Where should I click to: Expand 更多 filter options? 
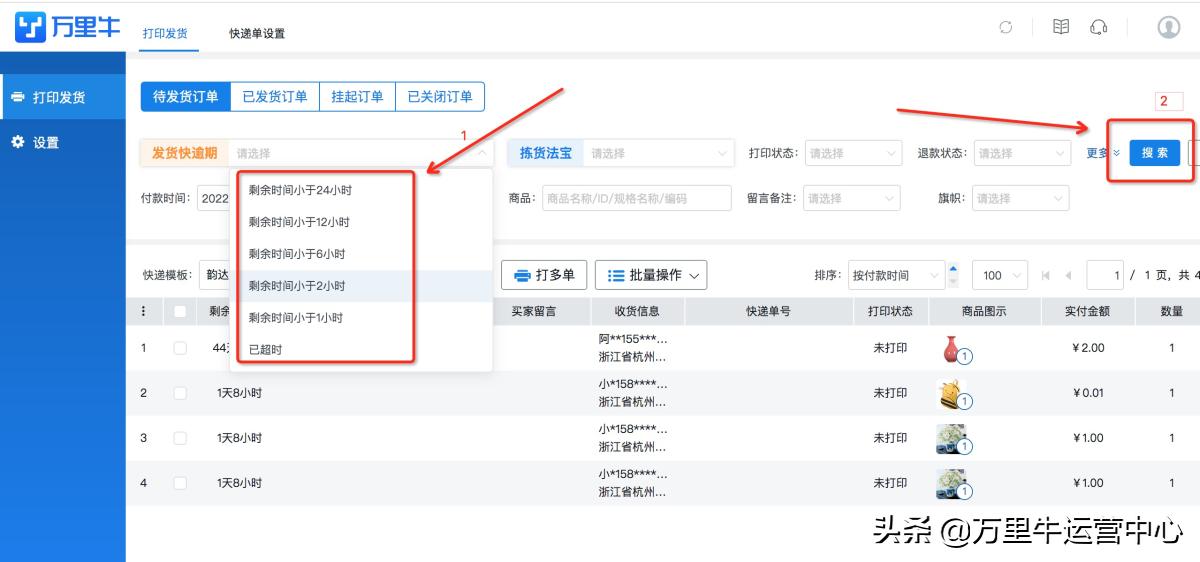1103,153
